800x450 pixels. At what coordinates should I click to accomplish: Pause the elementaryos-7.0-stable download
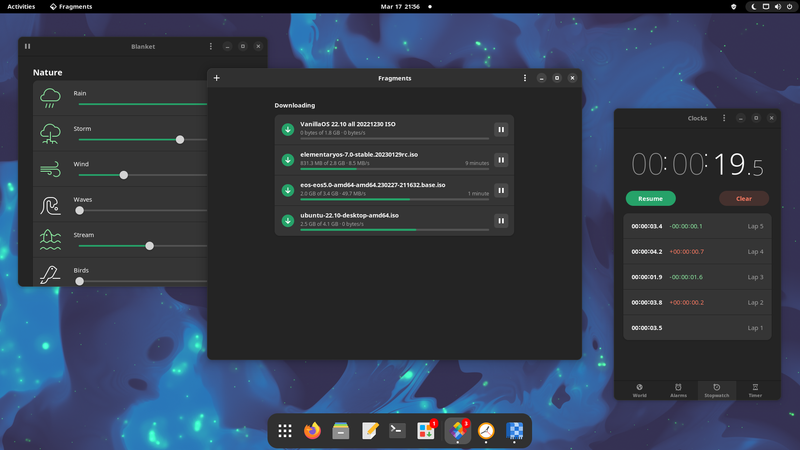tap(501, 160)
